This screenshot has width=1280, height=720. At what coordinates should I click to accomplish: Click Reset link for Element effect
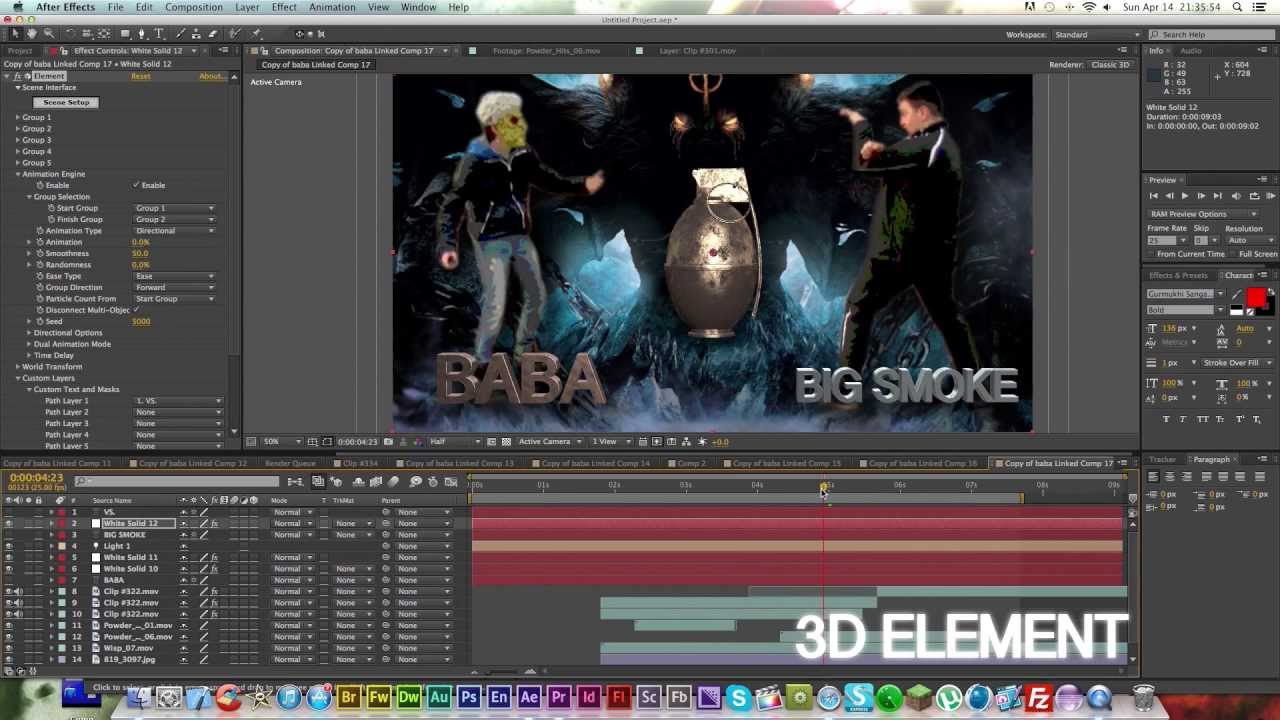tap(141, 76)
